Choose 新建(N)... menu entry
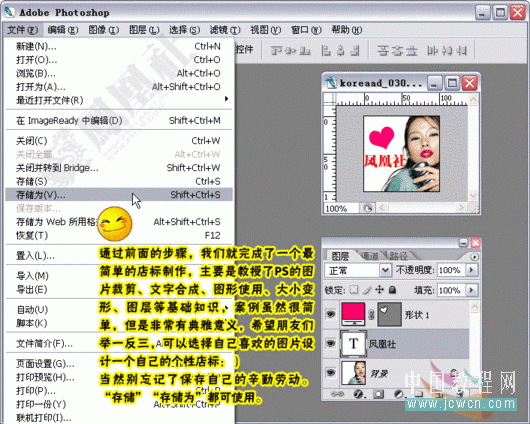The width and height of the screenshot is (530, 424). [118, 46]
